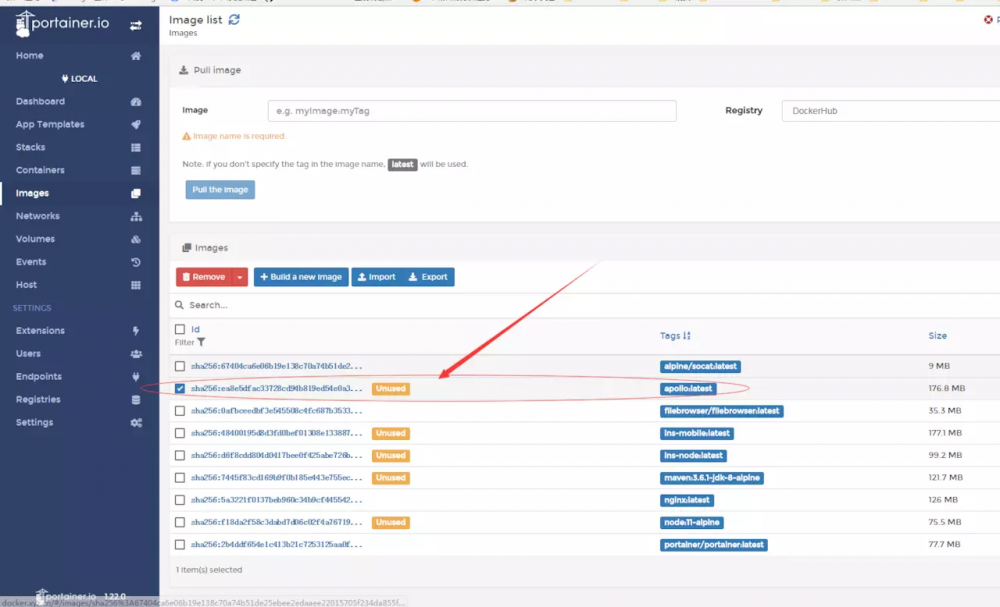Check the nginx:latest image checkbox
Image resolution: width=1000 pixels, height=607 pixels.
tap(181, 500)
